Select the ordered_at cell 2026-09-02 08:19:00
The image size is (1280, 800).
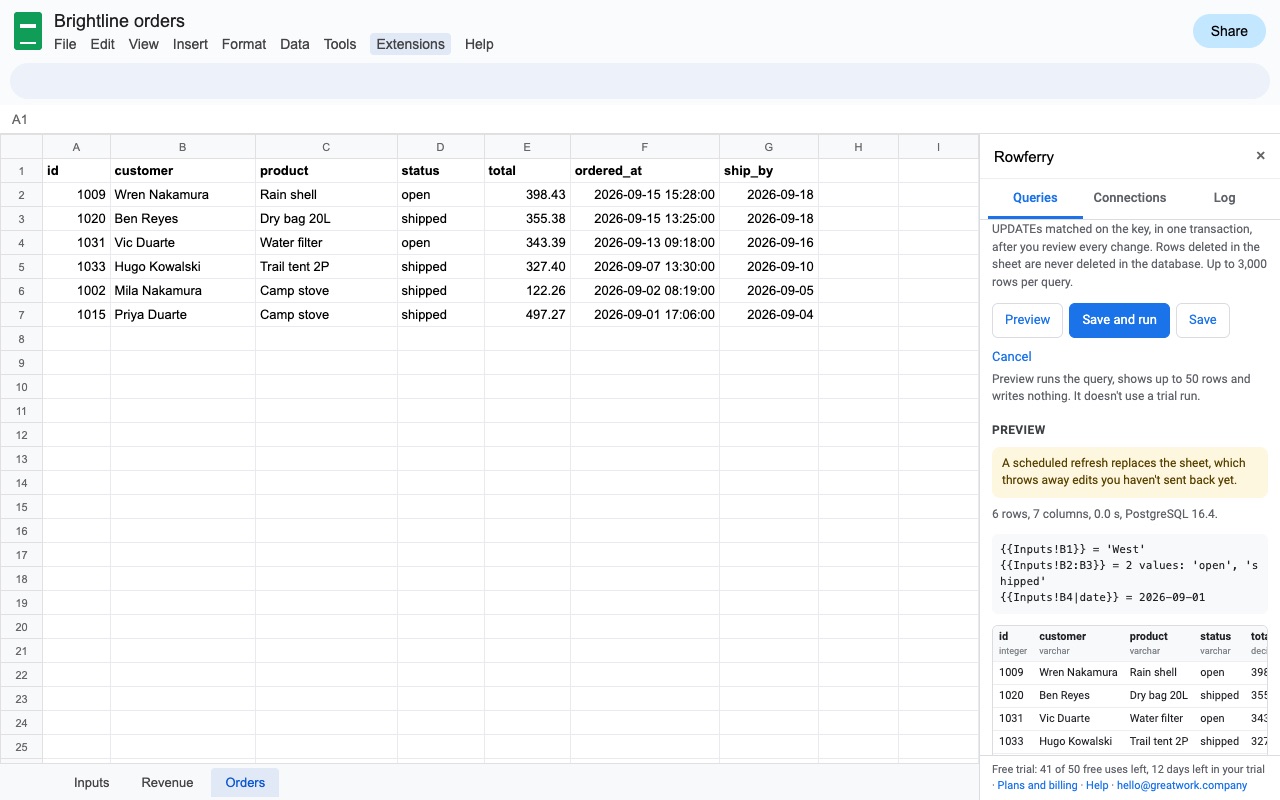(x=645, y=291)
